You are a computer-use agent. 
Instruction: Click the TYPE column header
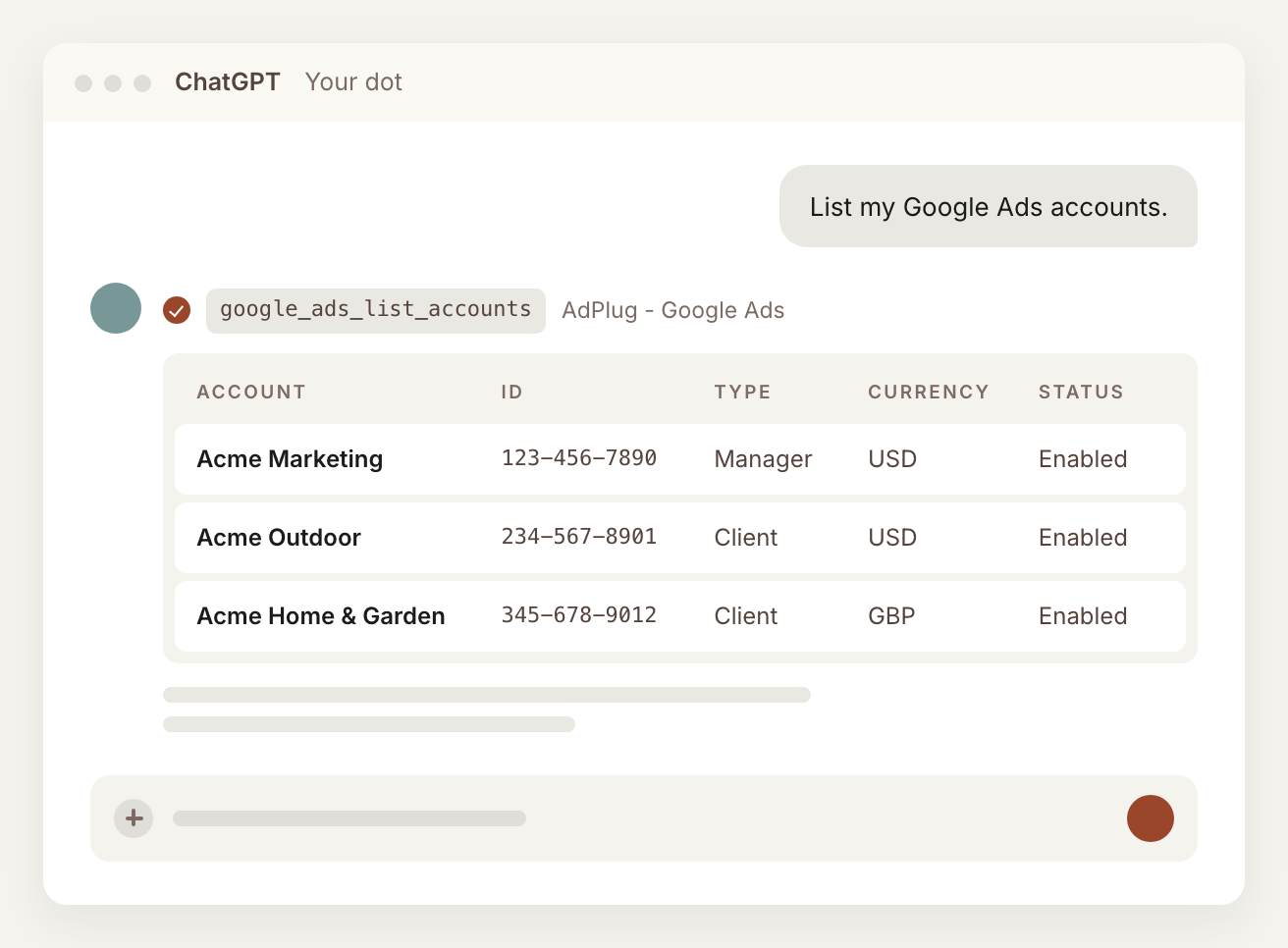click(x=743, y=392)
